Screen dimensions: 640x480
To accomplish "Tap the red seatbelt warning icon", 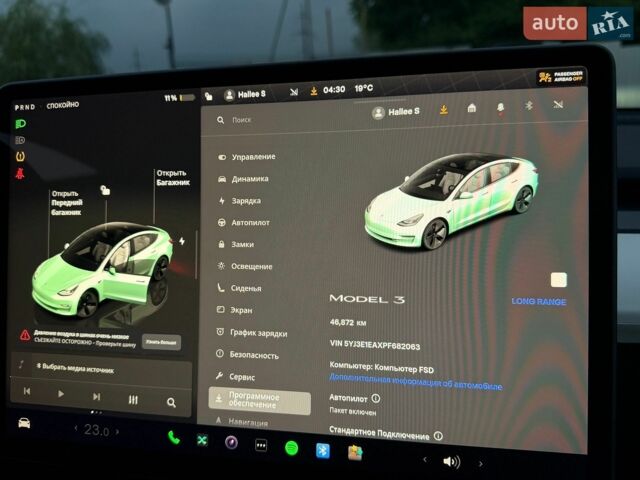I will tap(20, 173).
